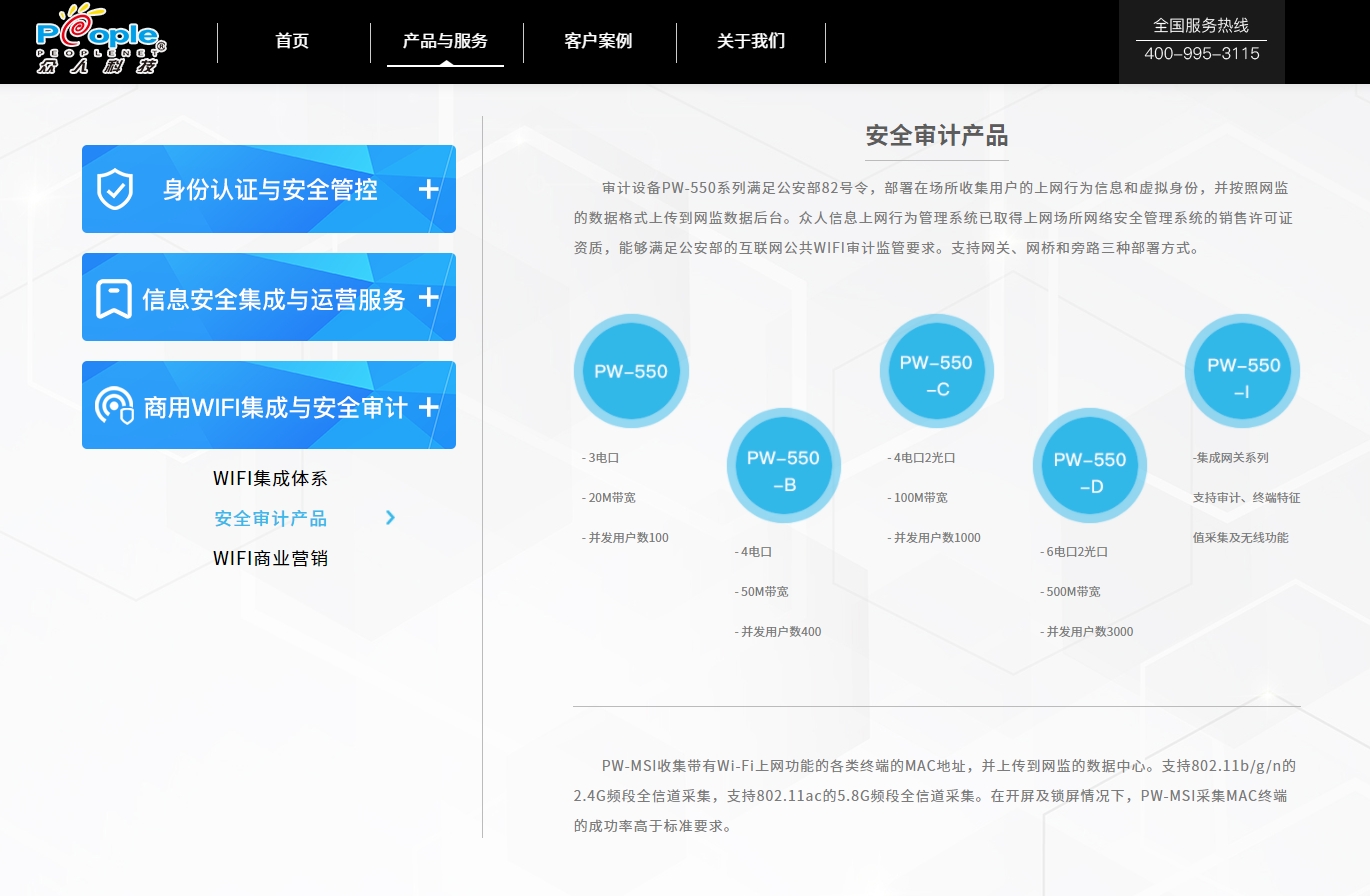Click the 身份认证与安全管控 panel title
Viewport: 1370px width, 896px height.
click(x=270, y=189)
